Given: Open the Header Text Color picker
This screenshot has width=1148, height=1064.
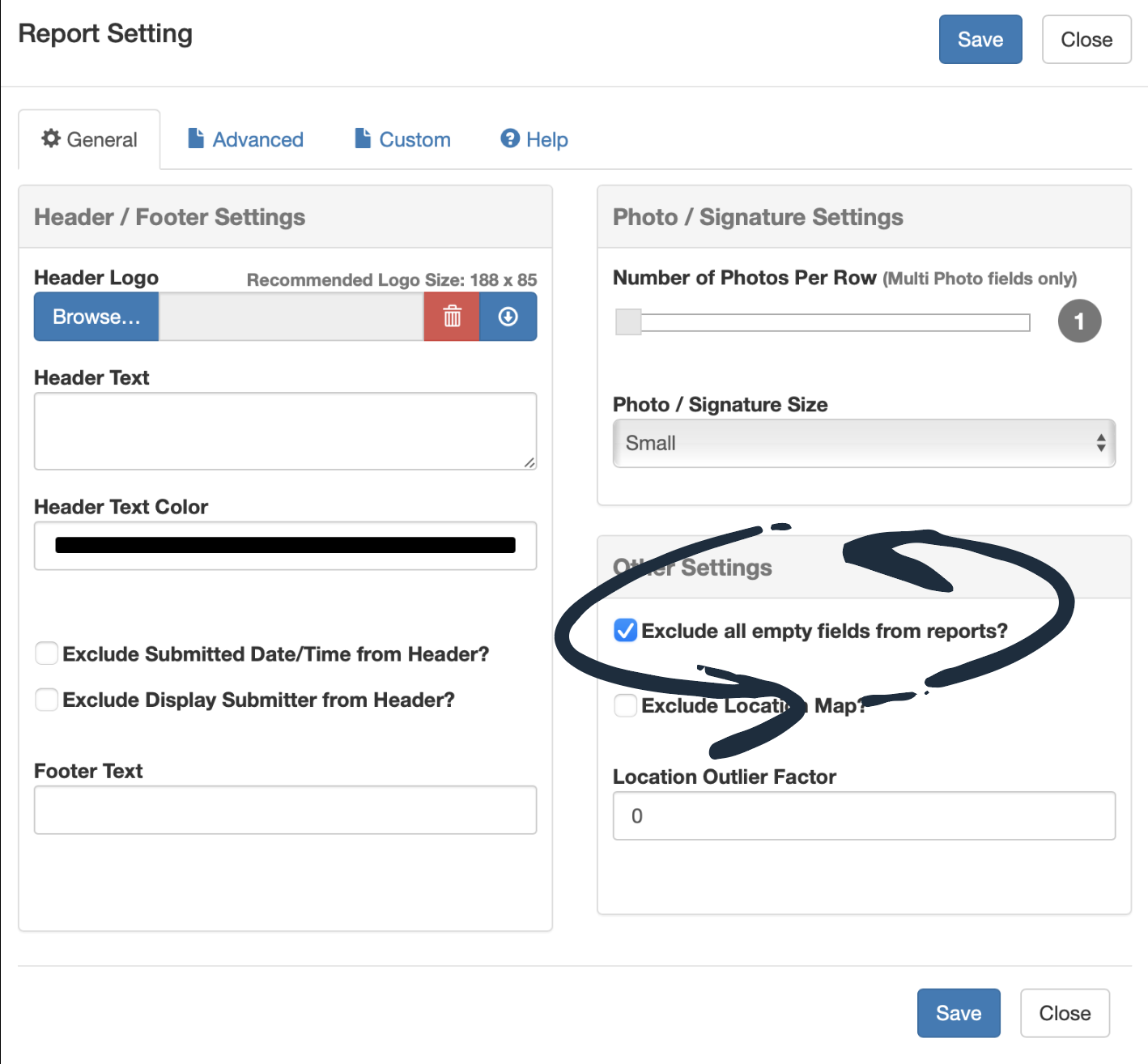Looking at the screenshot, I should pos(285,546).
